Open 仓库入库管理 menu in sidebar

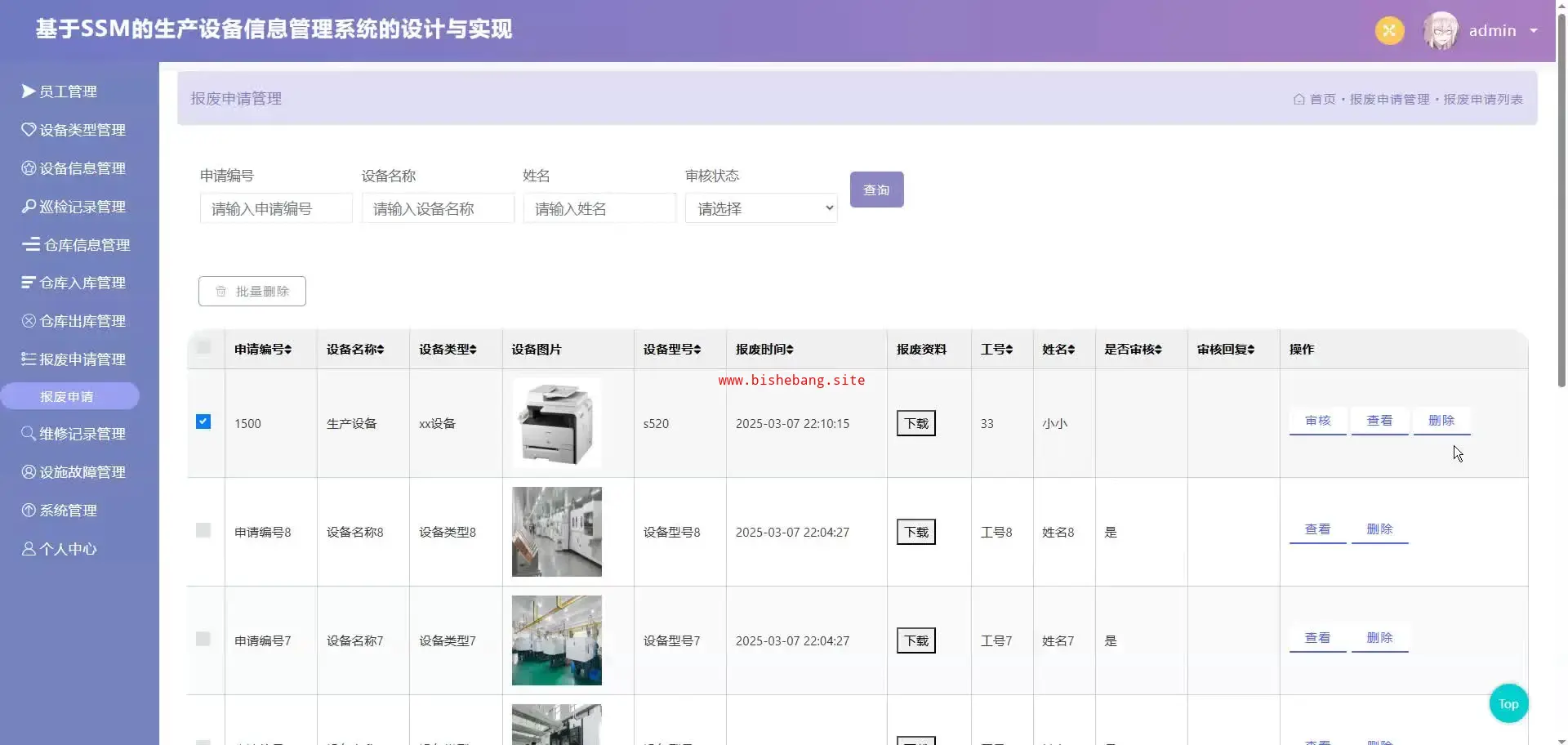(82, 283)
